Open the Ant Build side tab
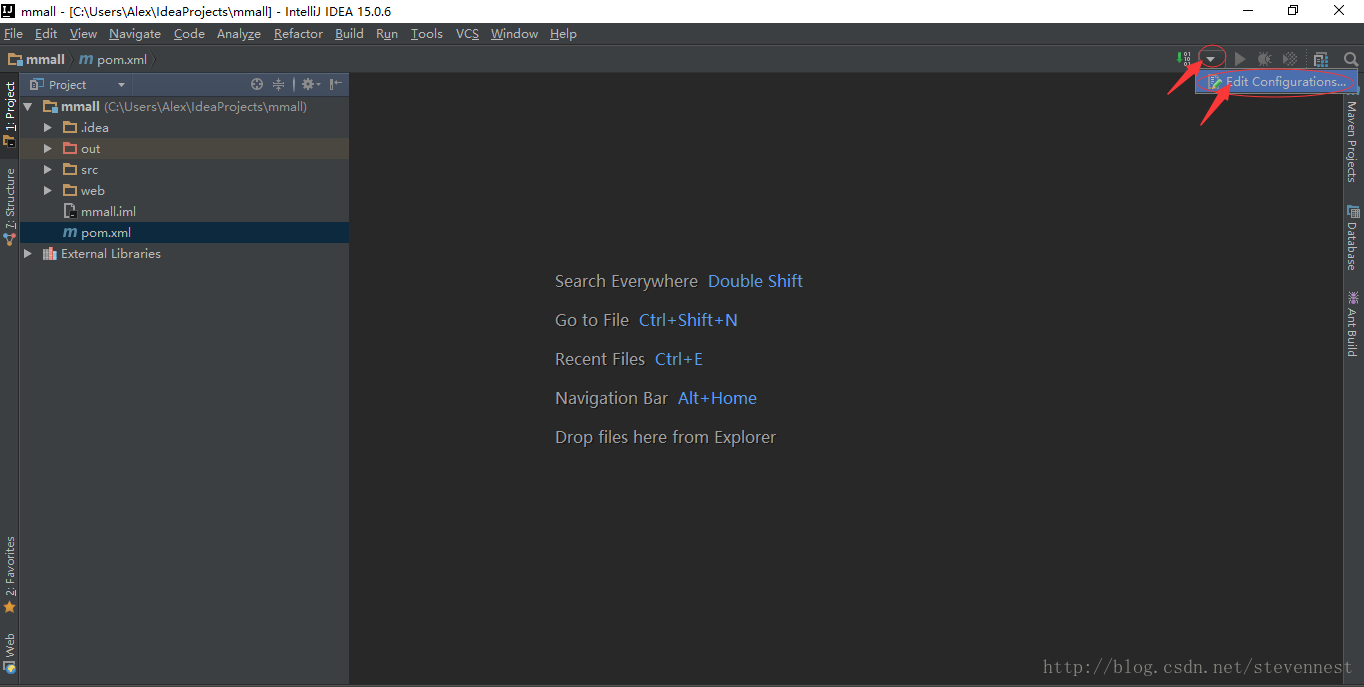 click(x=1353, y=324)
